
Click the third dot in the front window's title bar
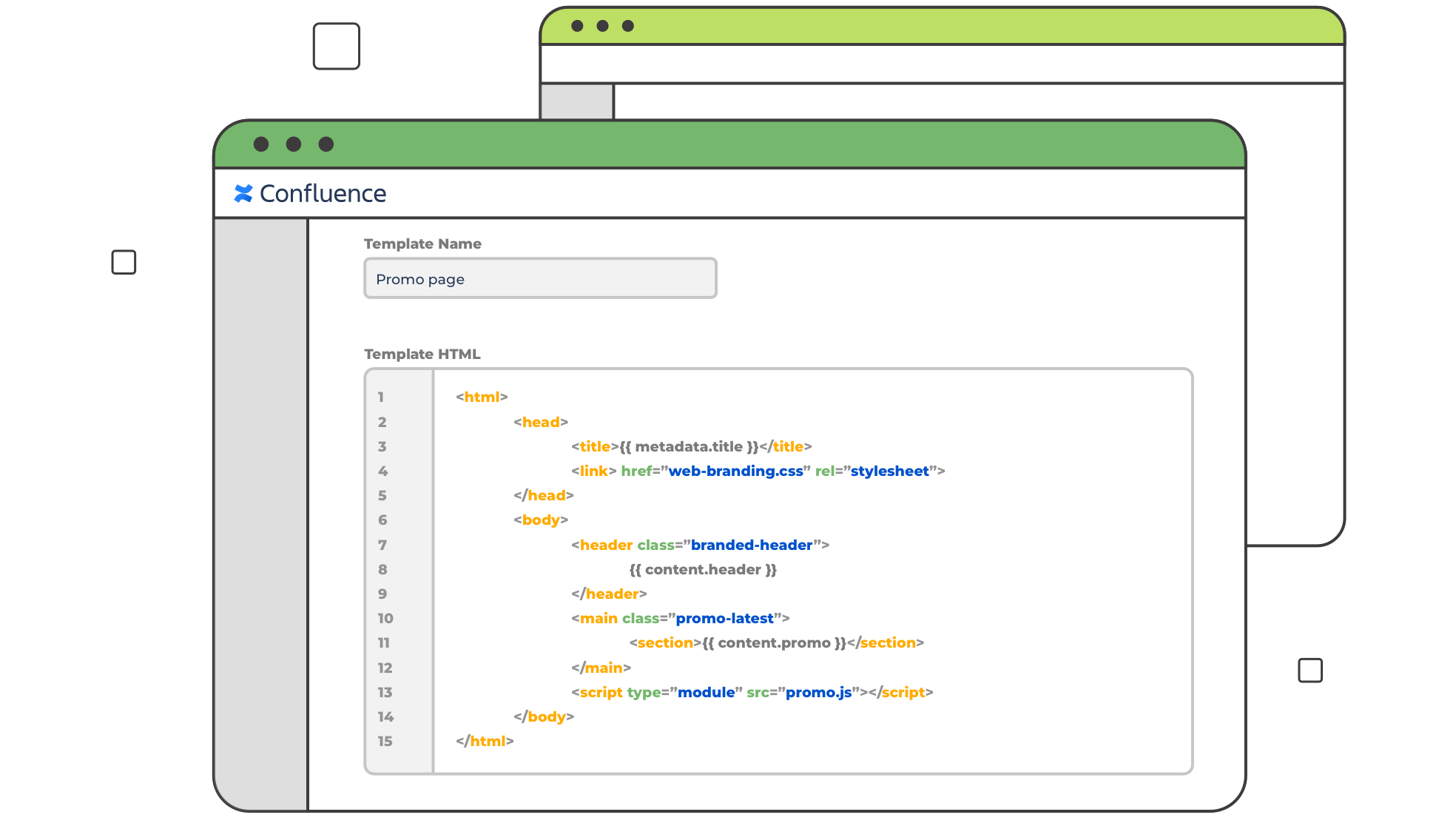pyautogui.click(x=326, y=144)
